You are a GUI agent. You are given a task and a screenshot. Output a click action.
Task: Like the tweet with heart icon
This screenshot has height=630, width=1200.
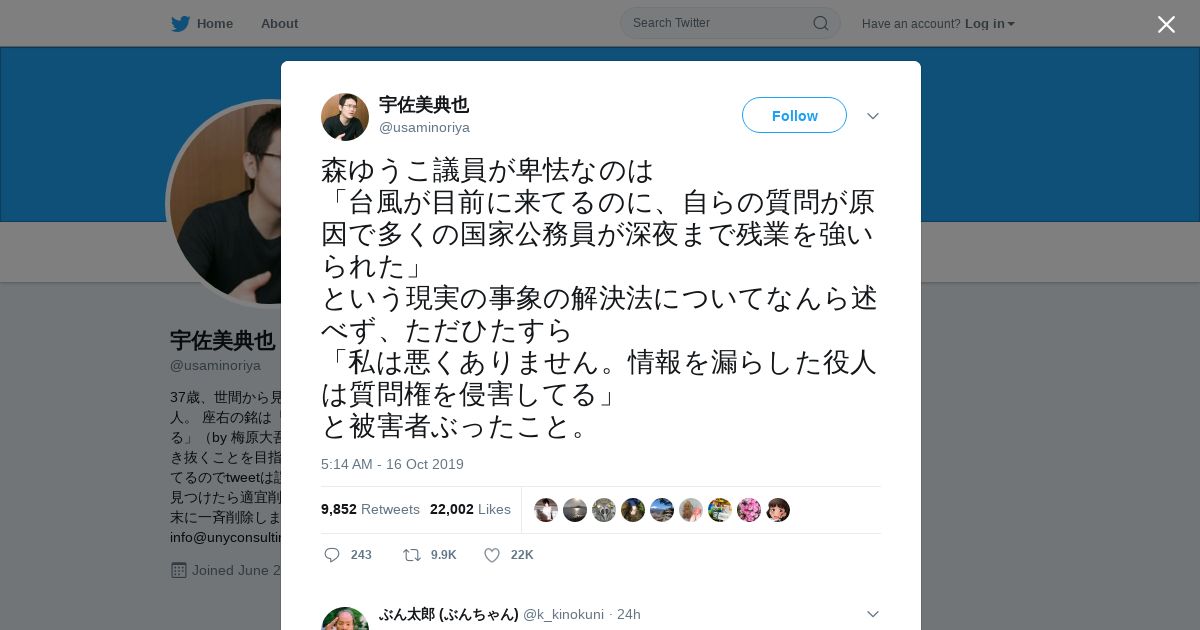491,555
